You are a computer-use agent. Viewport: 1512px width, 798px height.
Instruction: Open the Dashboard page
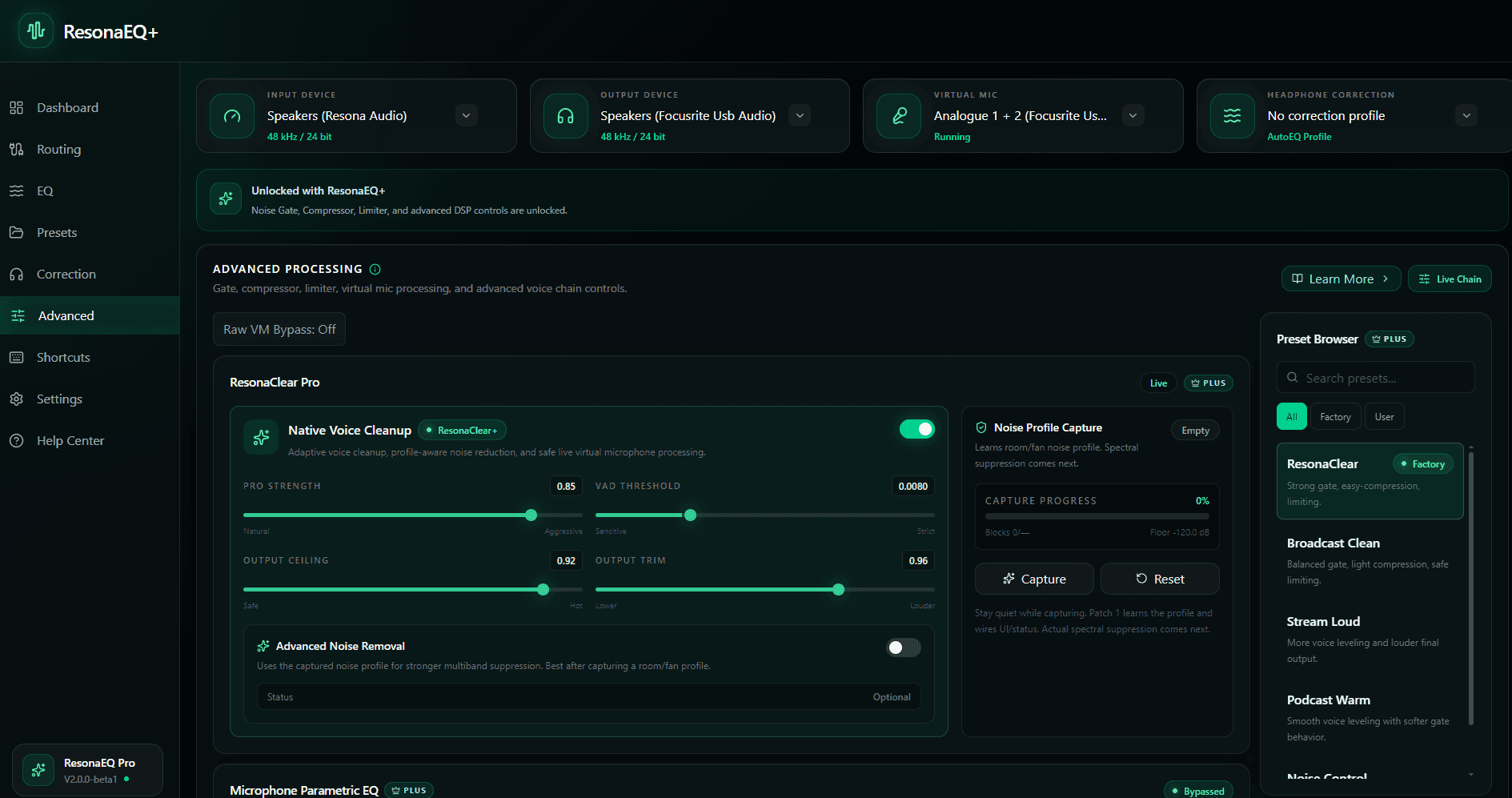90,107
